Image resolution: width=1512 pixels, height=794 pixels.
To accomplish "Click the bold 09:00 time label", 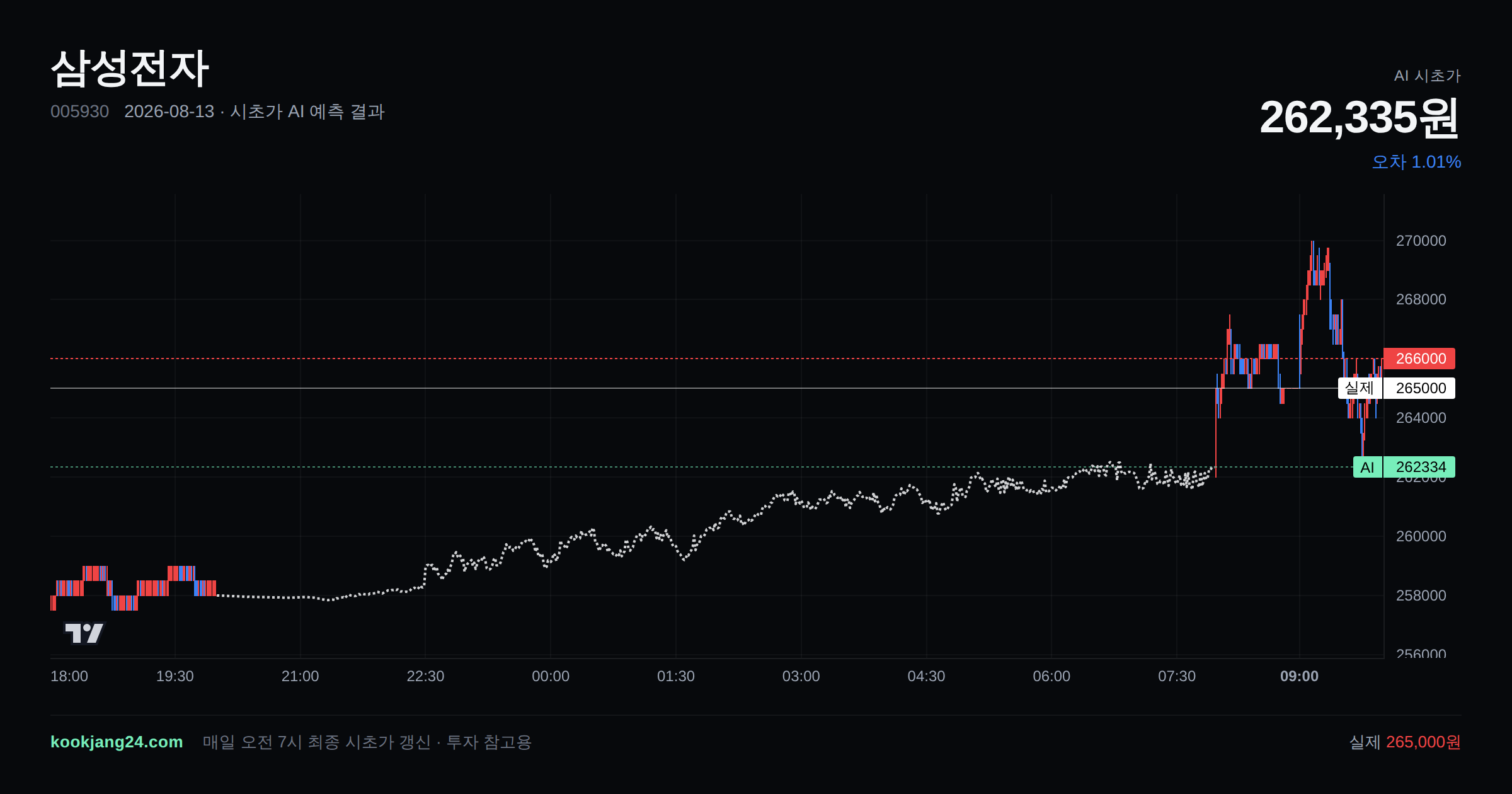I will pyautogui.click(x=1299, y=676).
